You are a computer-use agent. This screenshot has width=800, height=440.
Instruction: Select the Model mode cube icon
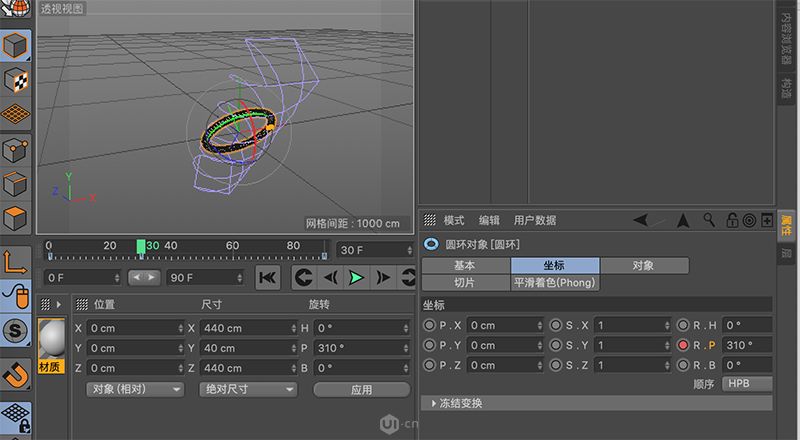point(16,46)
